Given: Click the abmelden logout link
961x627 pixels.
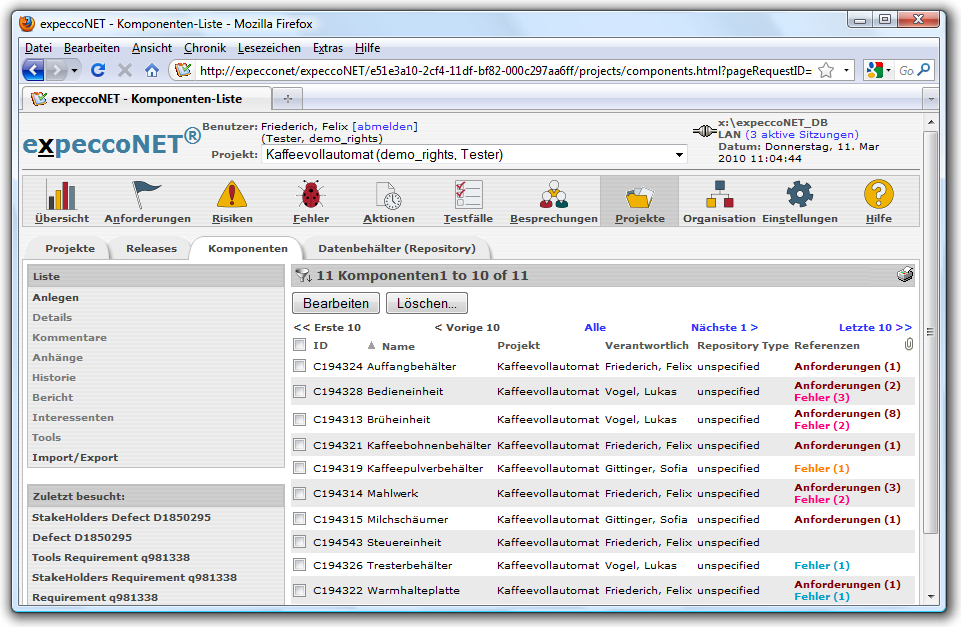Looking at the screenshot, I should (x=385, y=127).
